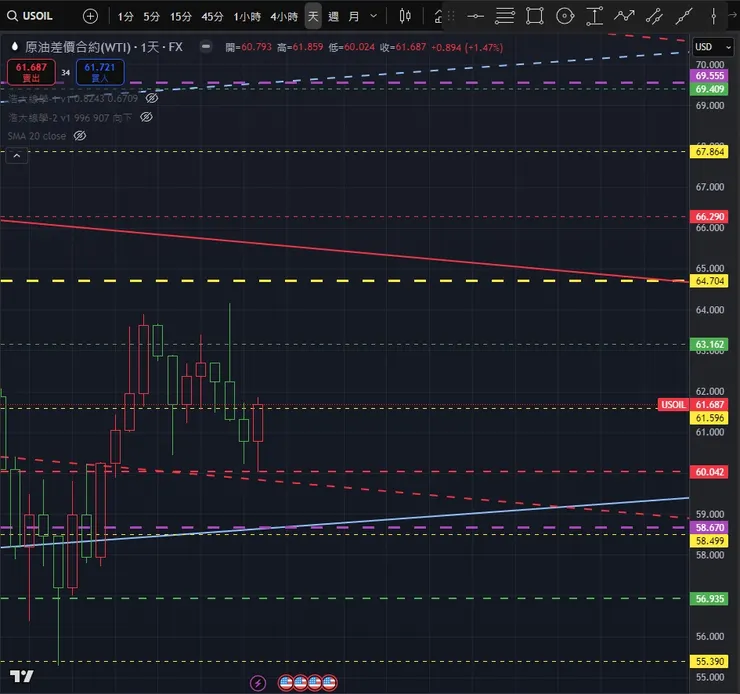This screenshot has height=694, width=740.
Task: Click the 67.864 yellow price label
Action: point(709,151)
